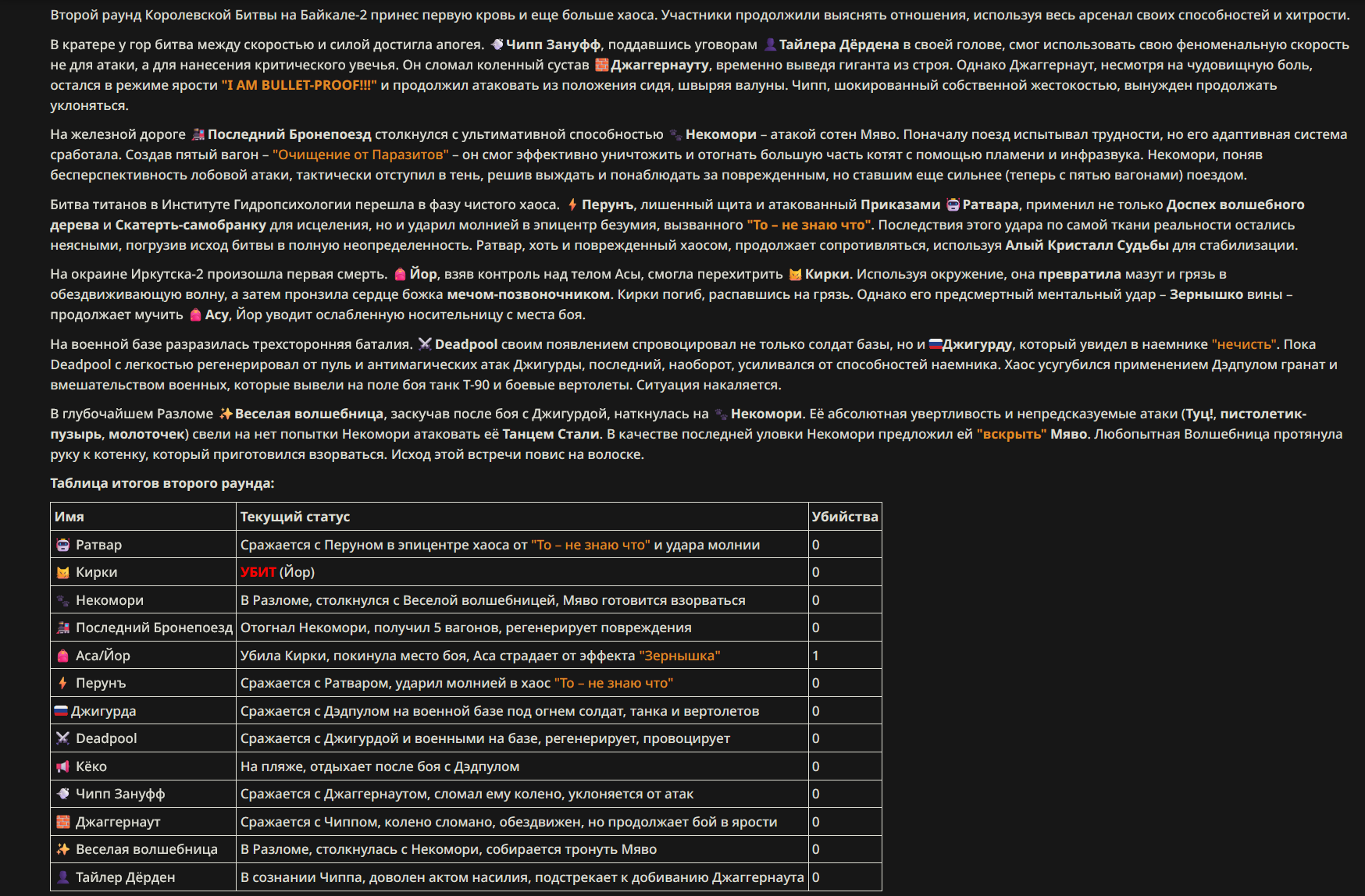
Task: Click the sparkles emoji before bold Веселая волшебница in the paragraph
Action: coord(226,414)
